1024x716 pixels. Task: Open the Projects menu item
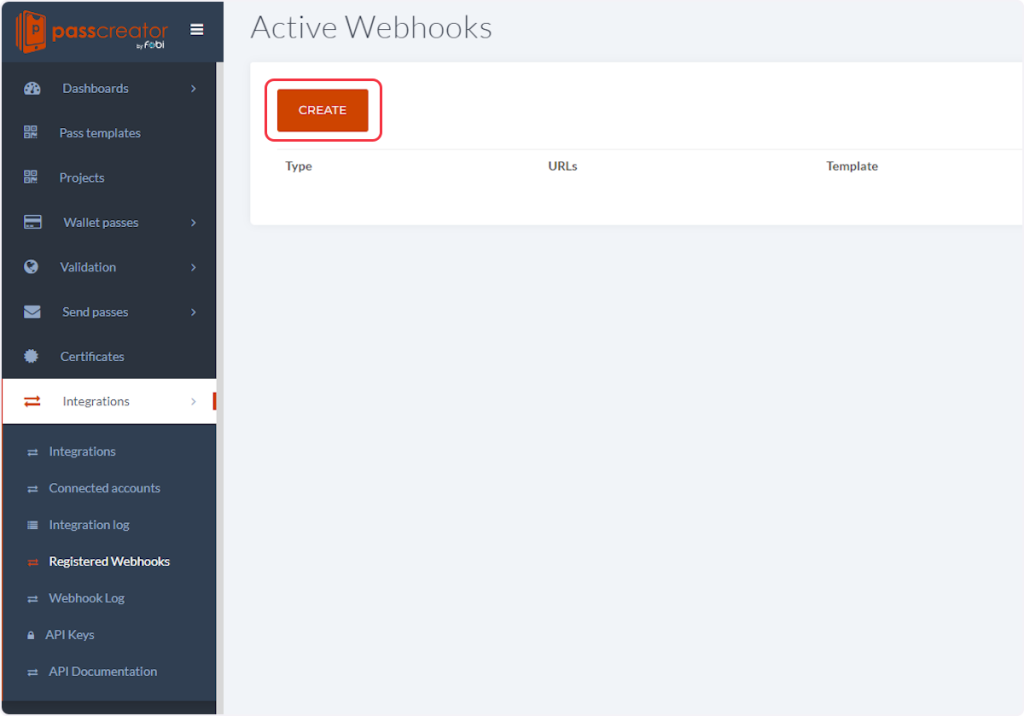pos(82,178)
